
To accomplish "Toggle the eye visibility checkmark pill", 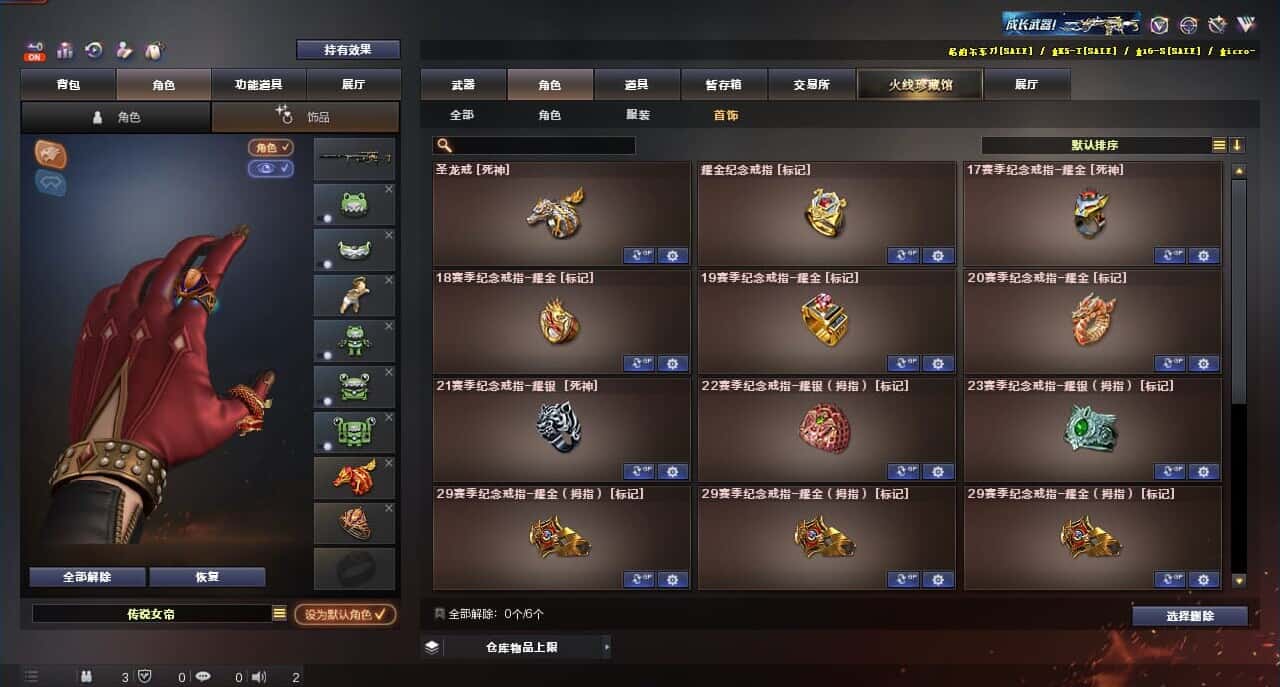I will 271,168.
